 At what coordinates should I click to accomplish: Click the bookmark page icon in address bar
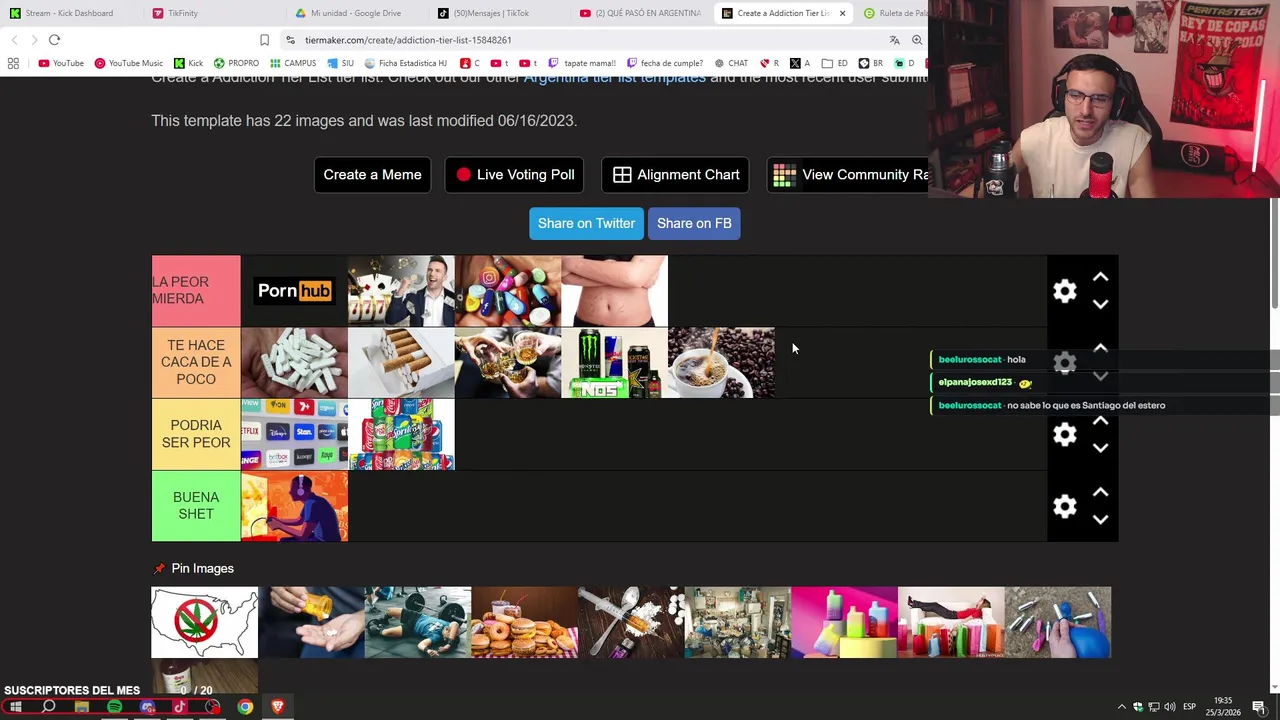264,40
